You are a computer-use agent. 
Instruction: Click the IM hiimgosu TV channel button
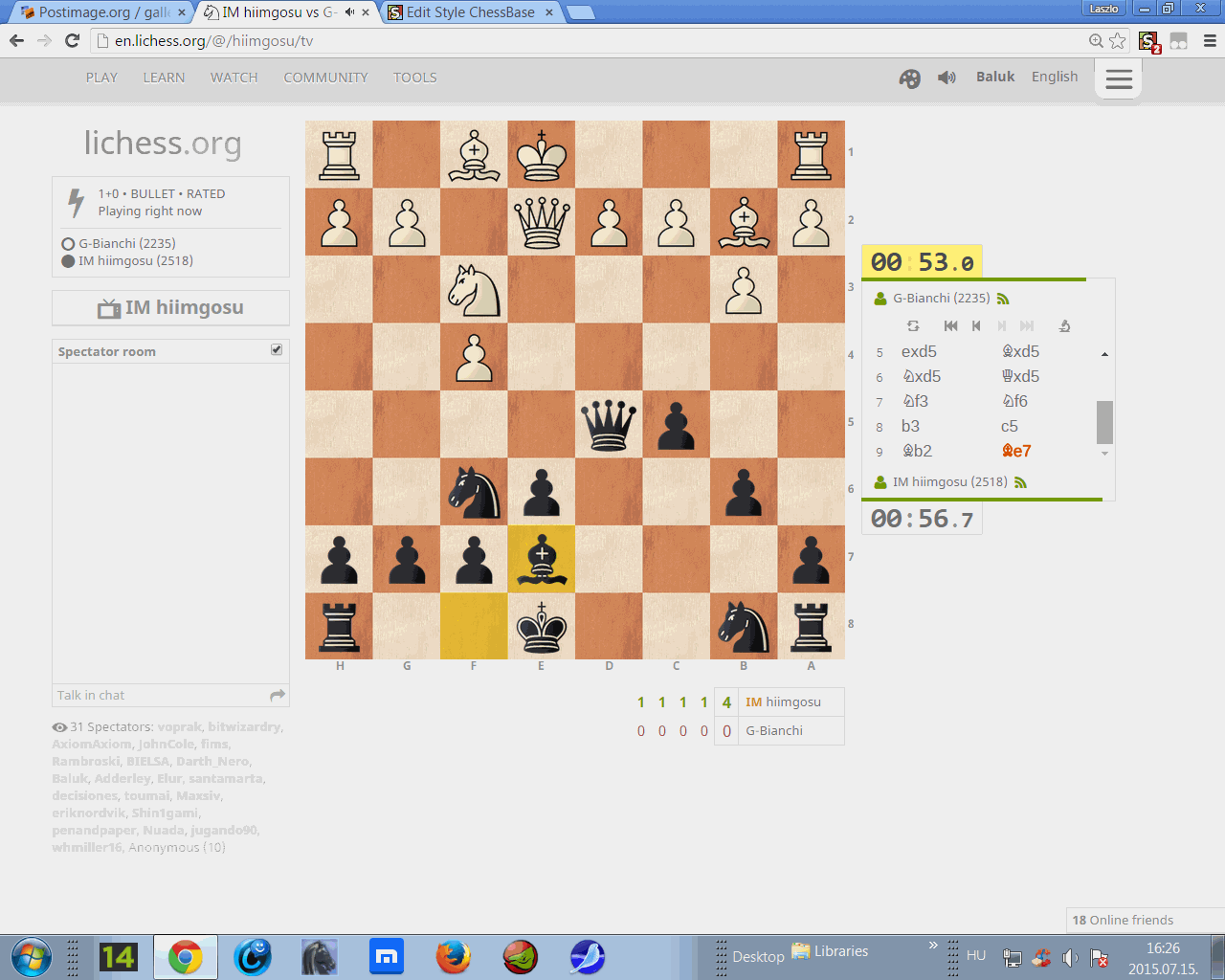170,308
